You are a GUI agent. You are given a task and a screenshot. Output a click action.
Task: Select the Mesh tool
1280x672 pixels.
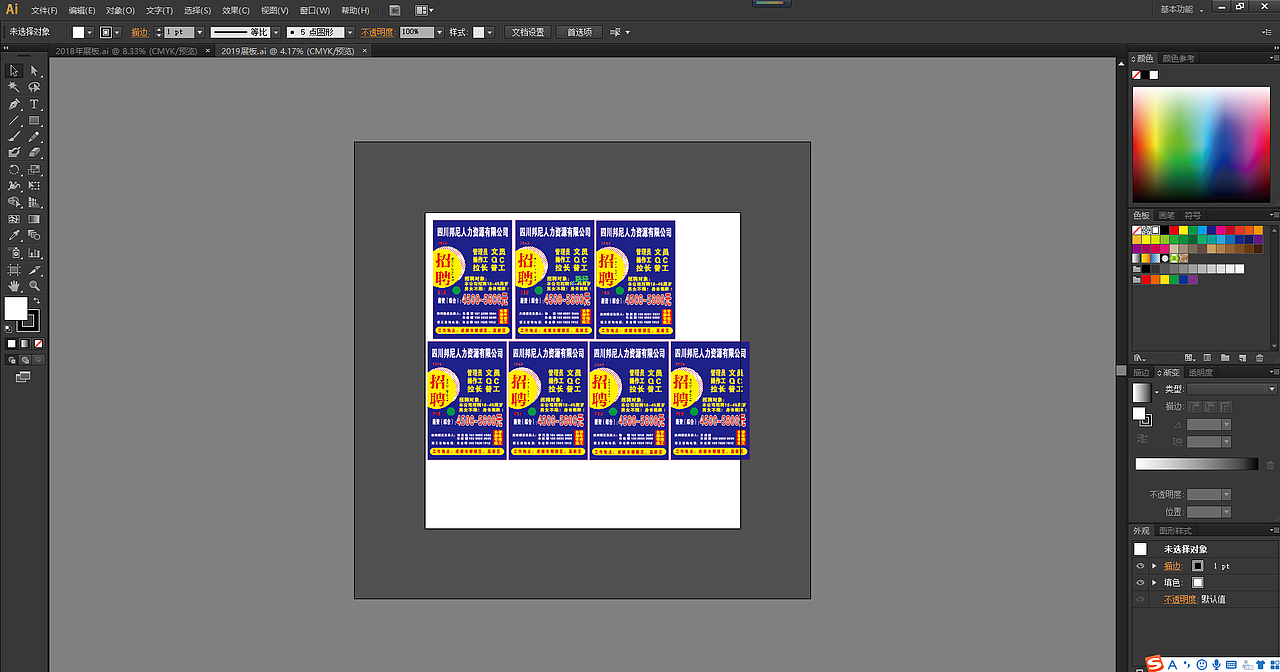coord(14,219)
